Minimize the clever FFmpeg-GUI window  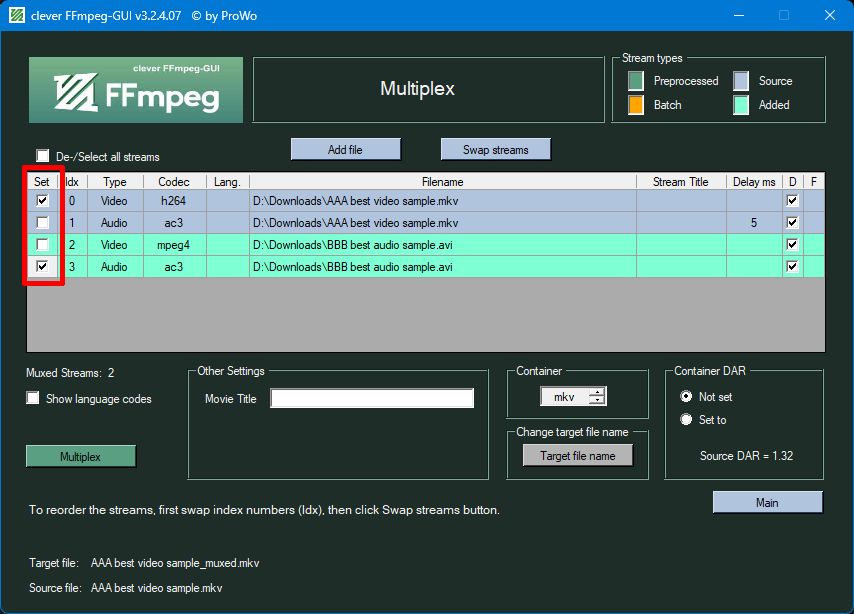(739, 15)
